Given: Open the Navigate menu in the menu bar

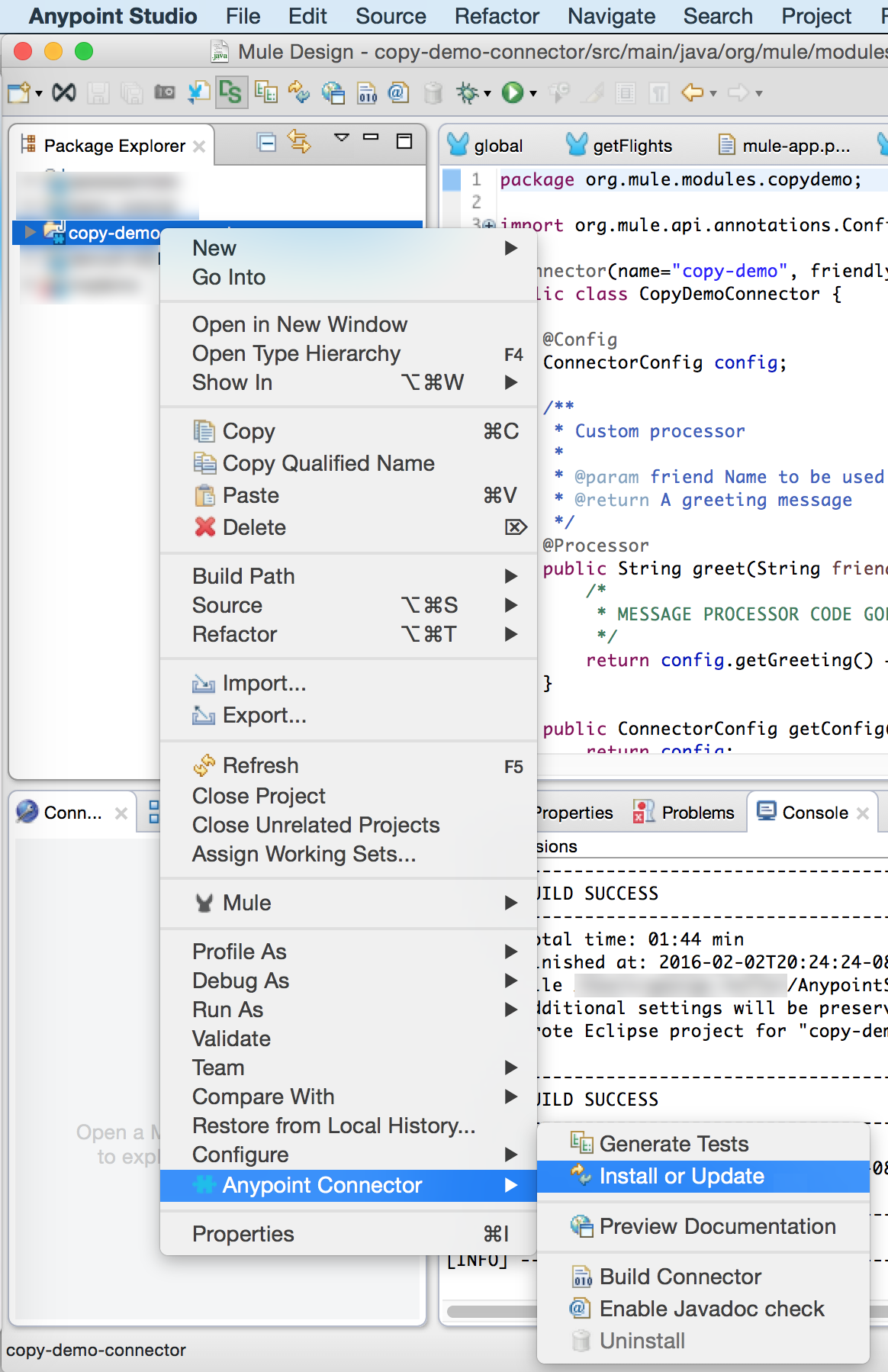Looking at the screenshot, I should click(611, 16).
